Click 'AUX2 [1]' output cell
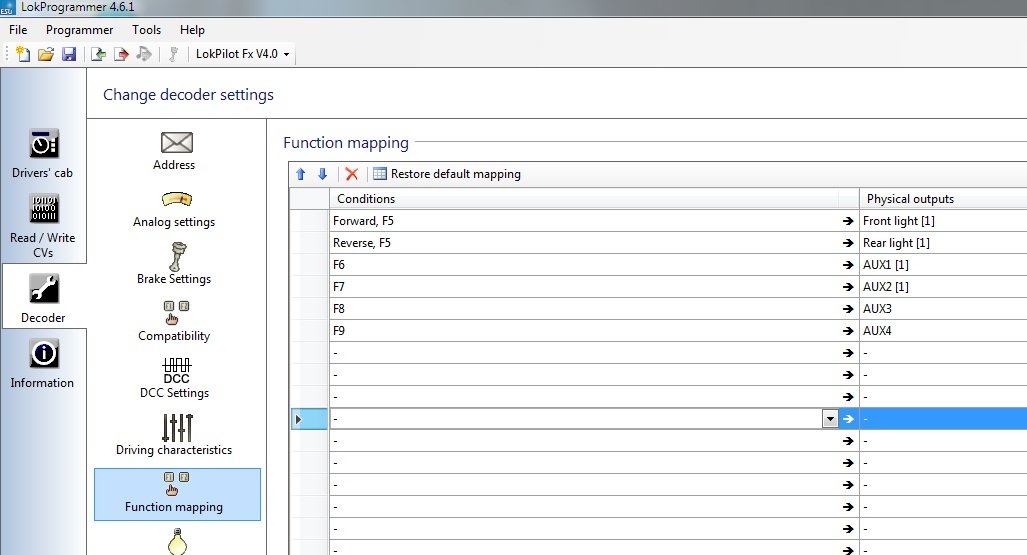 (x=943, y=287)
